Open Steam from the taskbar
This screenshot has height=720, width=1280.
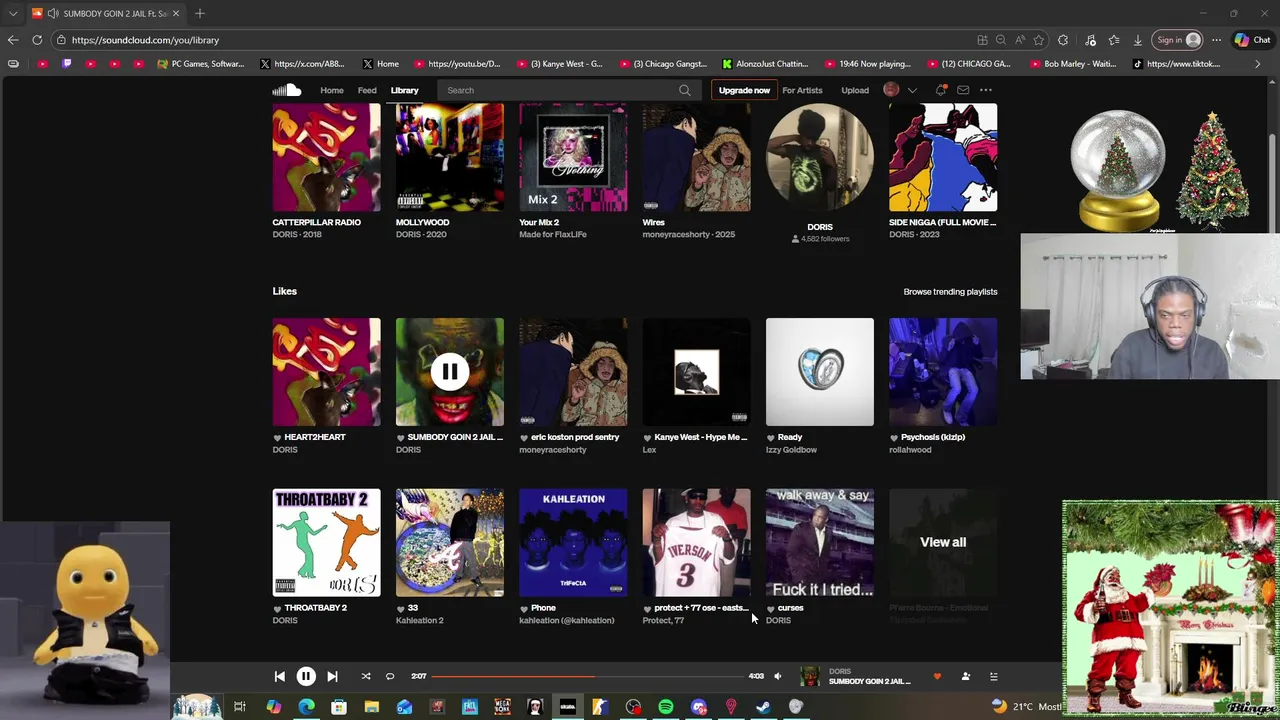click(x=764, y=707)
